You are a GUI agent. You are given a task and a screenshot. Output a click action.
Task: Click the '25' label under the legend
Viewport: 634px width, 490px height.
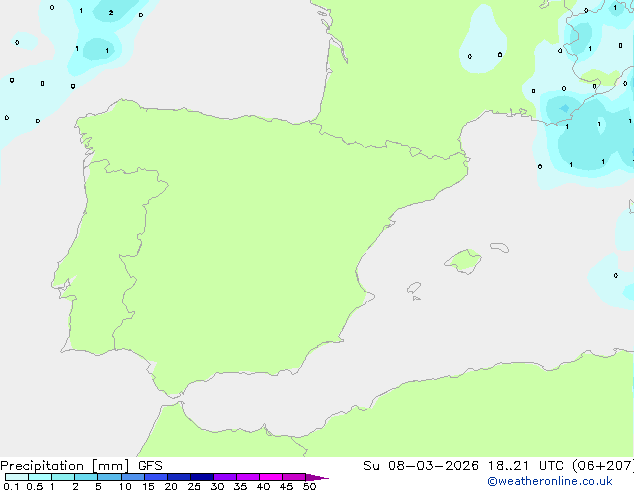click(x=194, y=486)
